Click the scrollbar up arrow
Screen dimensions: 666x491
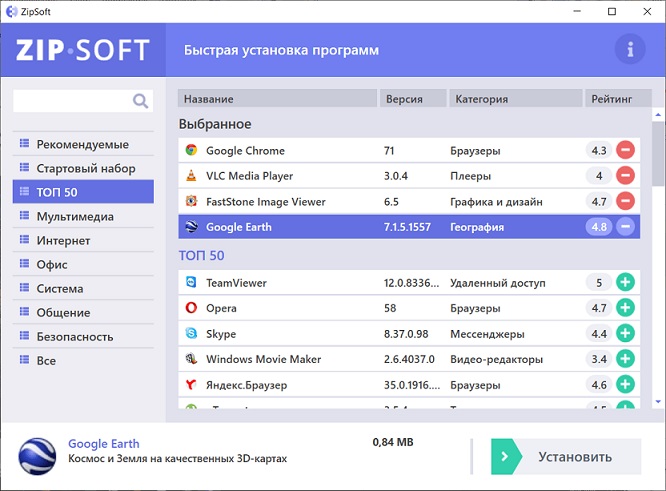pos(658,115)
